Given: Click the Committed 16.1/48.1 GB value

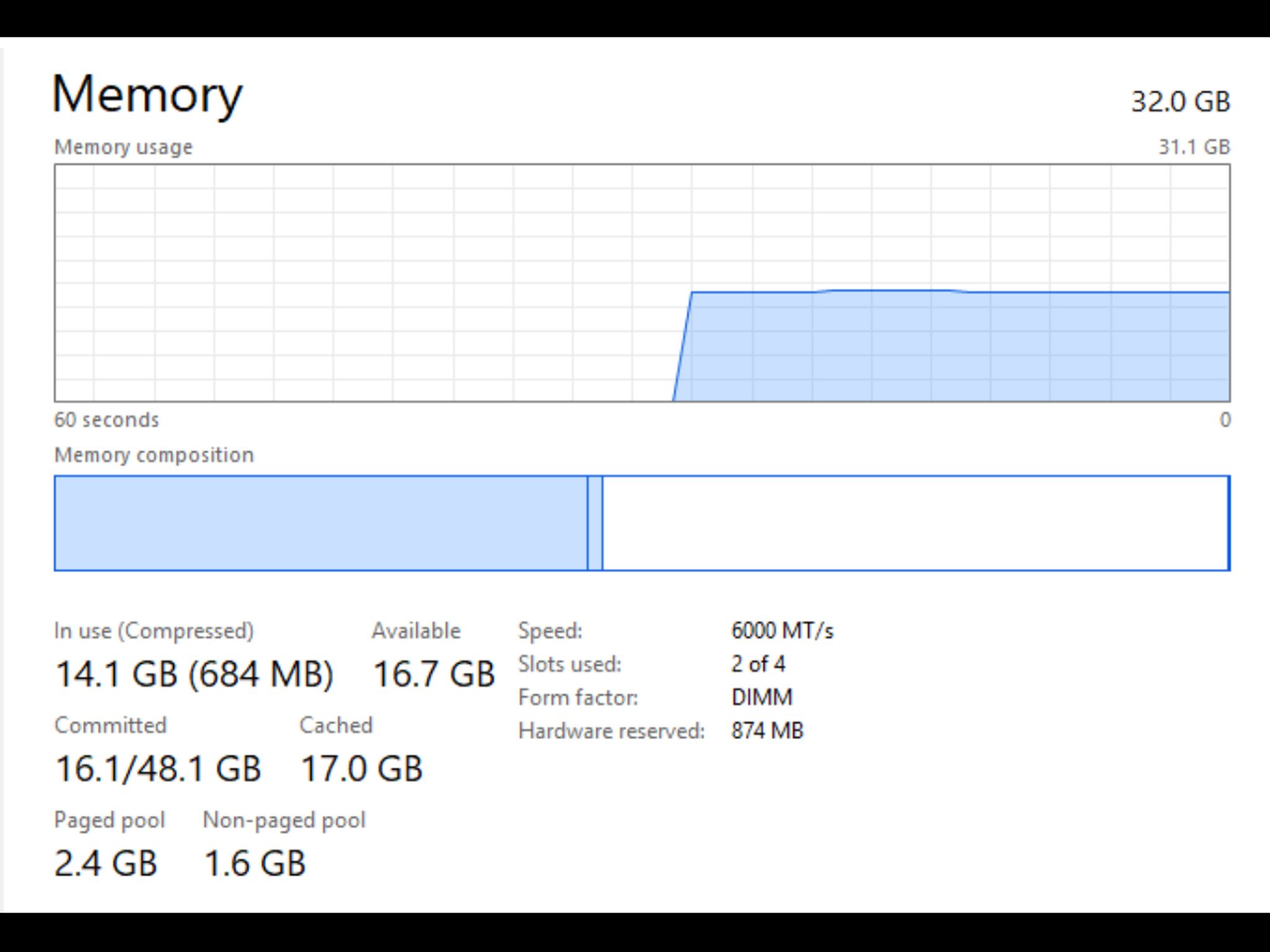Looking at the screenshot, I should tap(158, 769).
